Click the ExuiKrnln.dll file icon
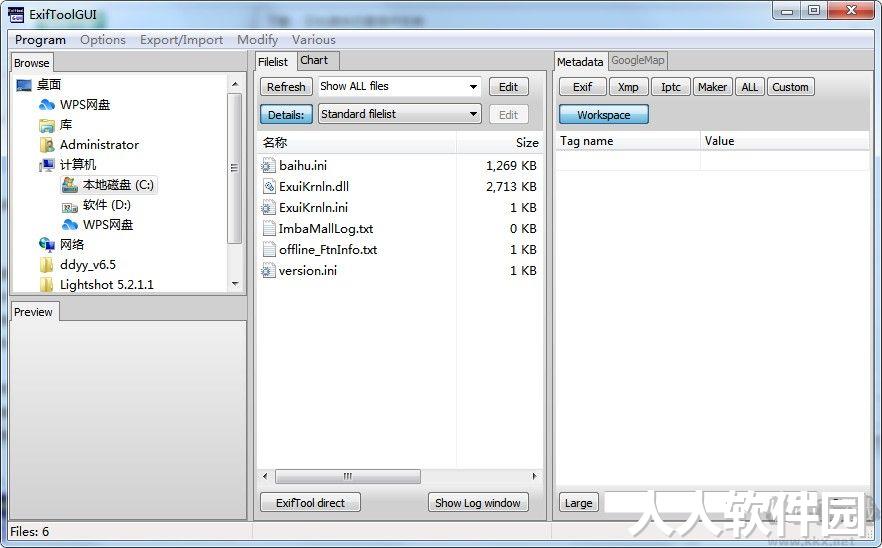This screenshot has width=882, height=548. tap(269, 186)
